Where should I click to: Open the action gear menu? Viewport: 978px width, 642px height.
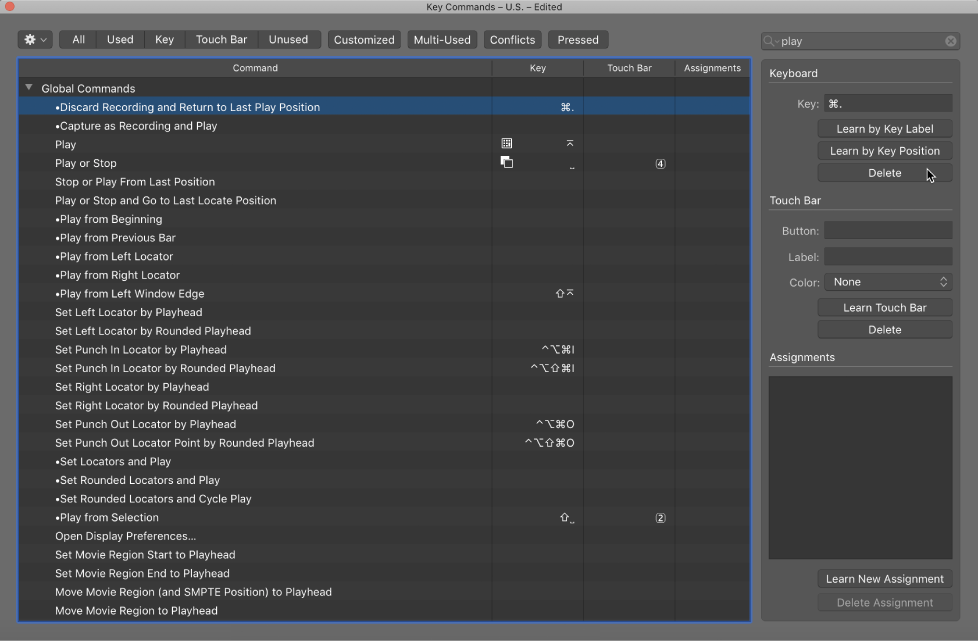pos(33,39)
